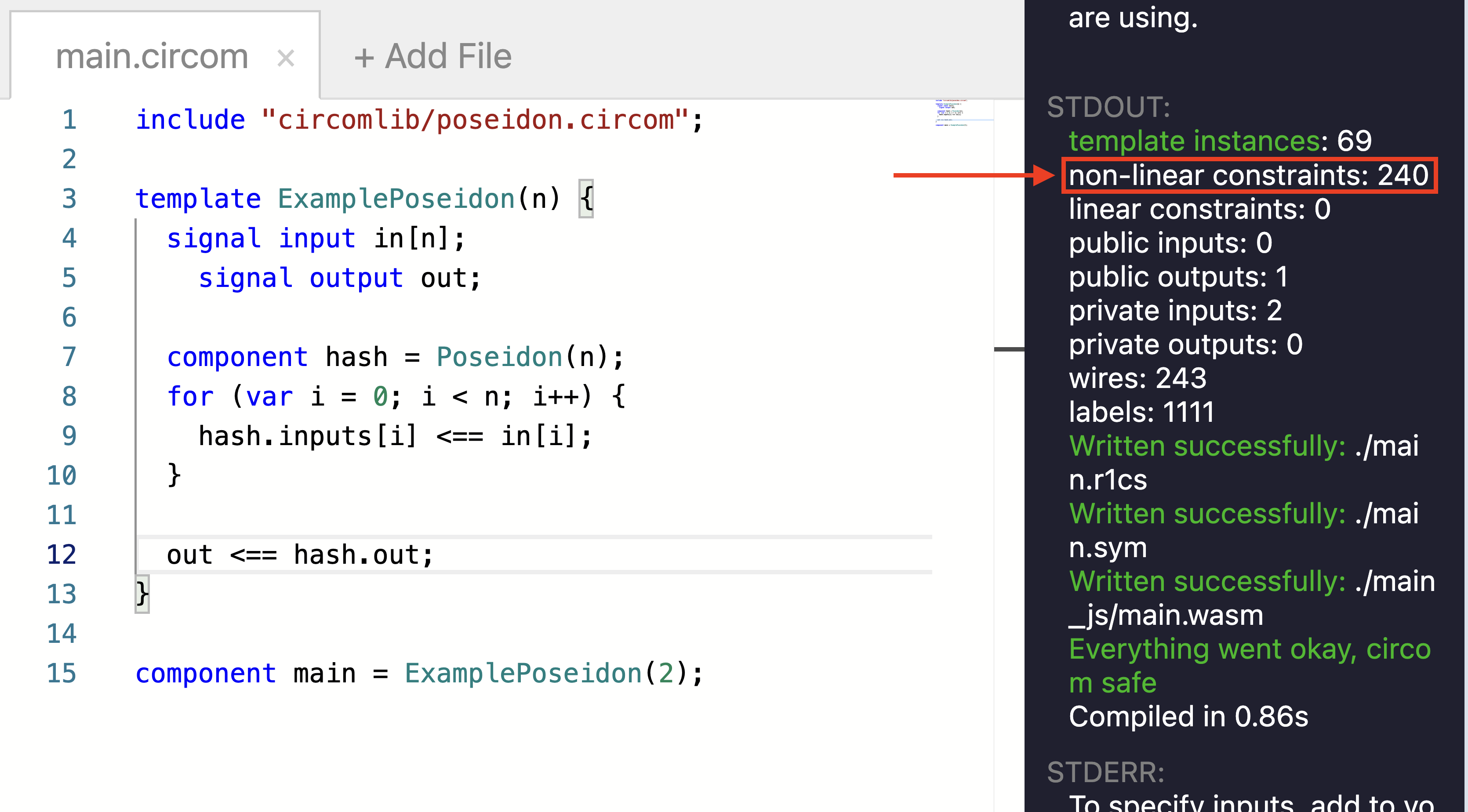Click line number 3 in the gutter

[x=69, y=199]
